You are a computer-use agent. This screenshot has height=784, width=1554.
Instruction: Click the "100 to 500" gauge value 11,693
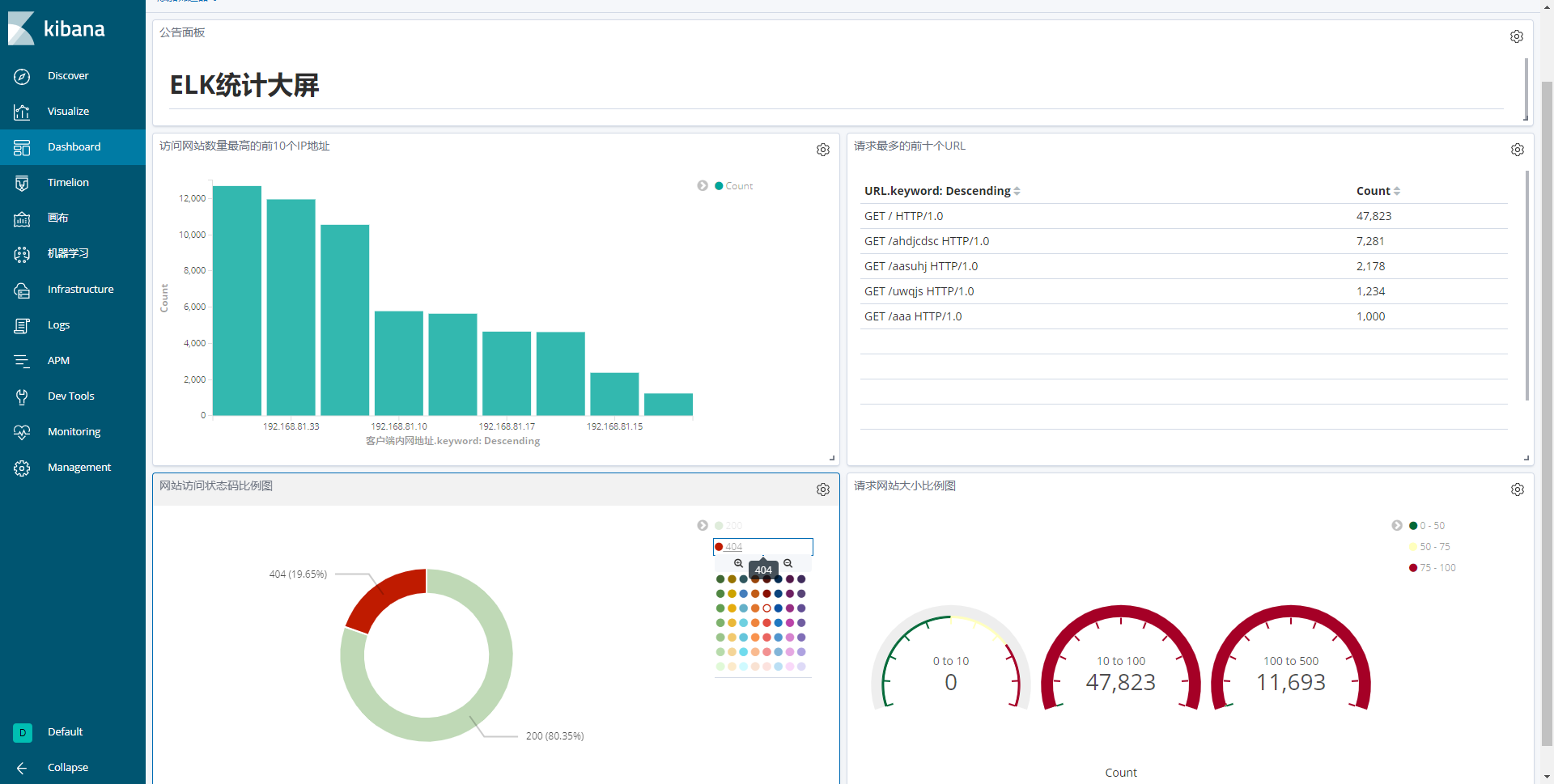(1291, 683)
